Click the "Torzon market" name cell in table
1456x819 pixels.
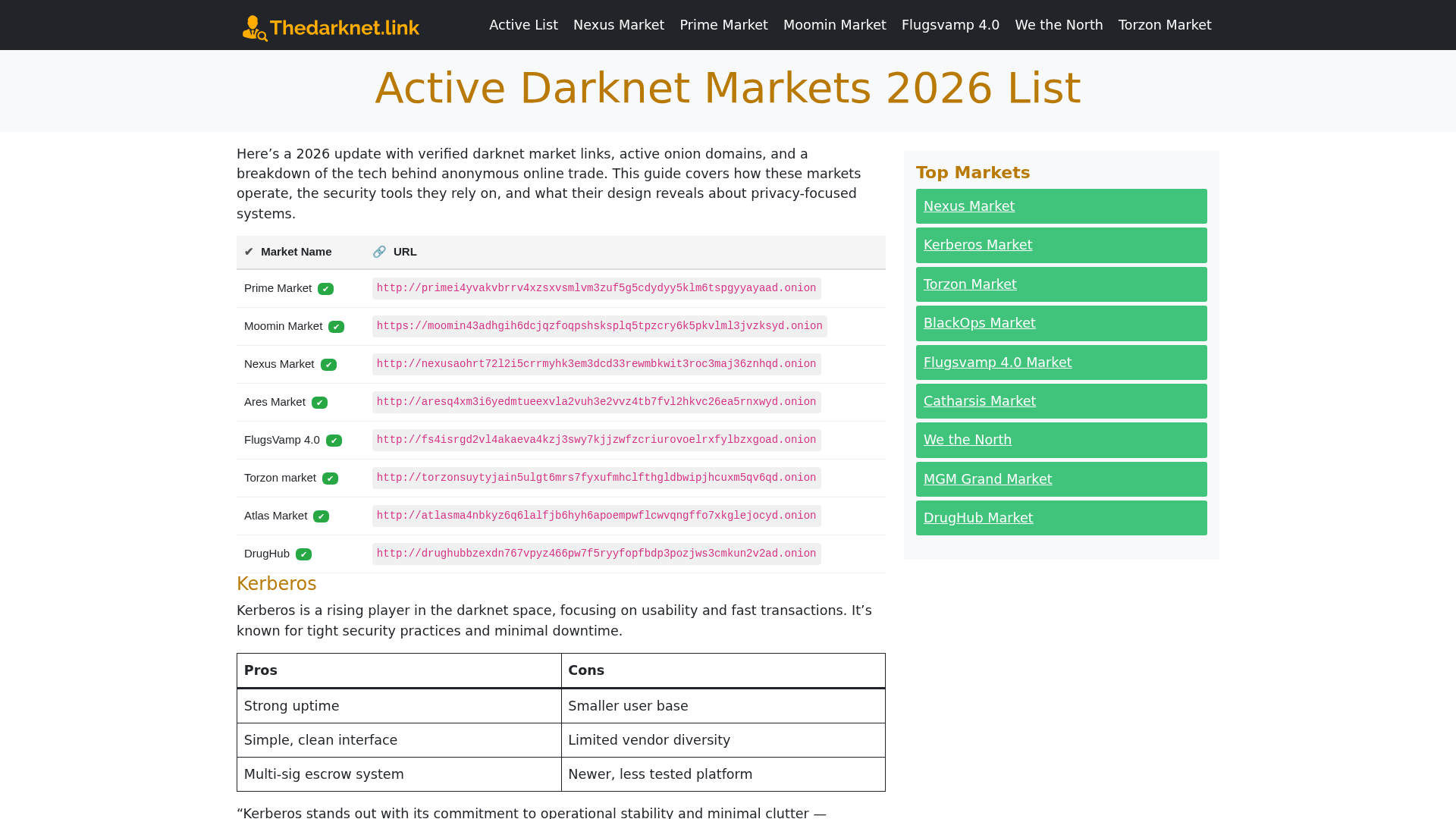point(280,478)
